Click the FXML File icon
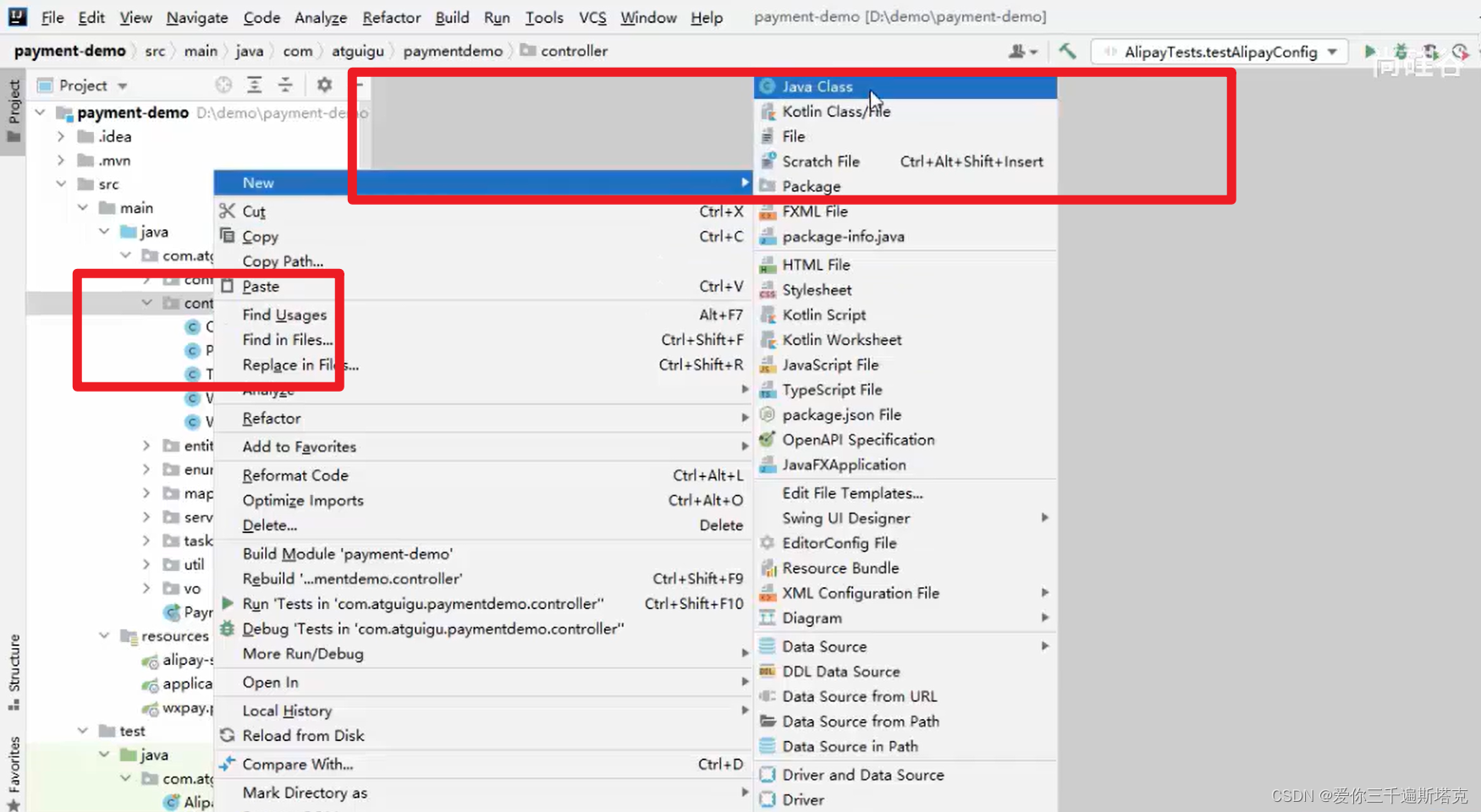 pos(768,211)
